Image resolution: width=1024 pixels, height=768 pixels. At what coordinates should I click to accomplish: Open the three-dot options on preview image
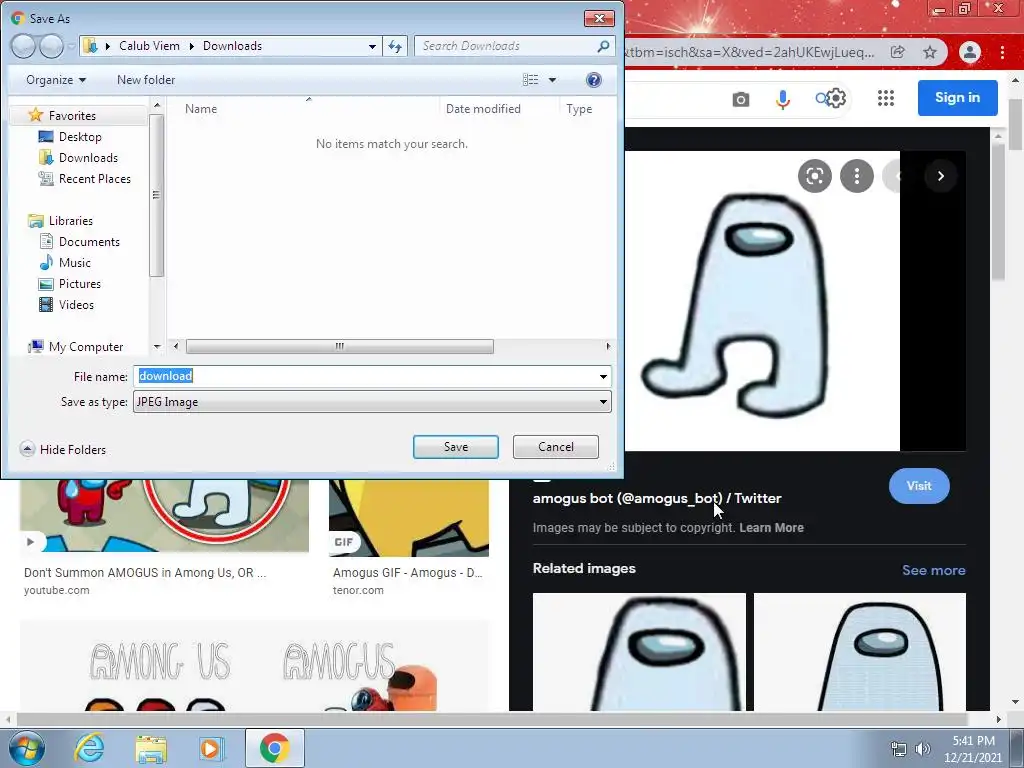pyautogui.click(x=857, y=176)
